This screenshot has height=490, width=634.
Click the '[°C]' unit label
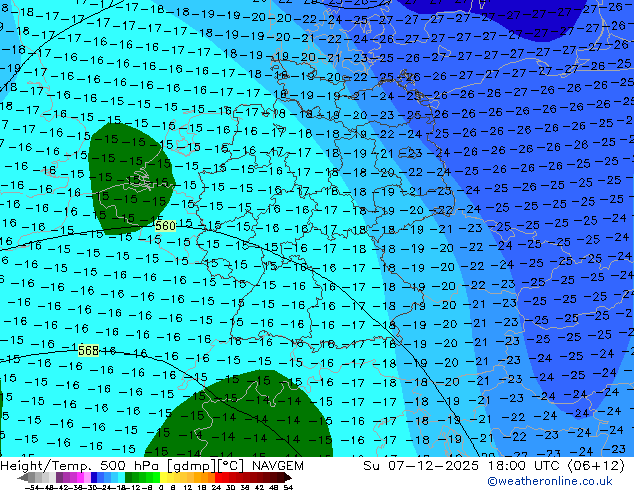[x=231, y=466]
